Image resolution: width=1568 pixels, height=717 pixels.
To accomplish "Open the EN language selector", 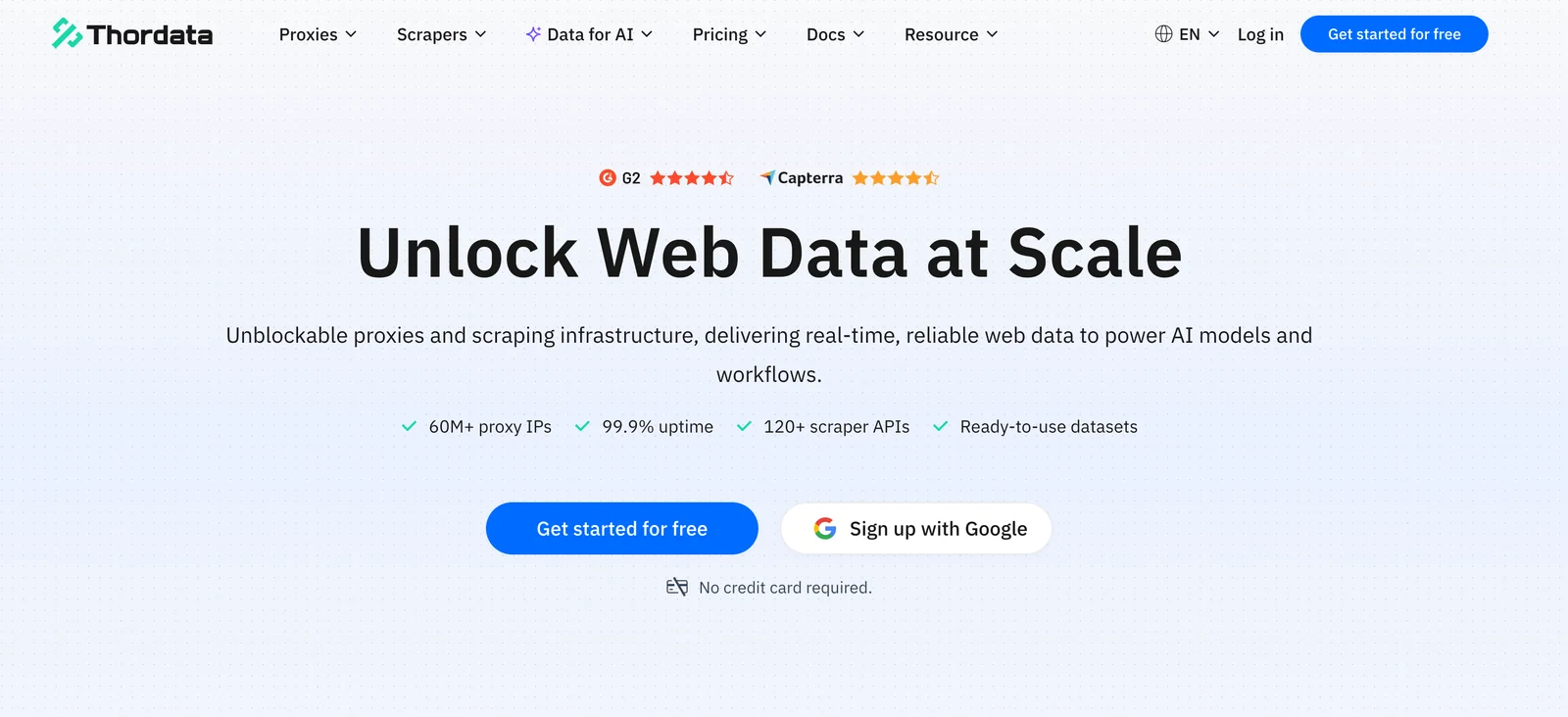I will point(1199,34).
